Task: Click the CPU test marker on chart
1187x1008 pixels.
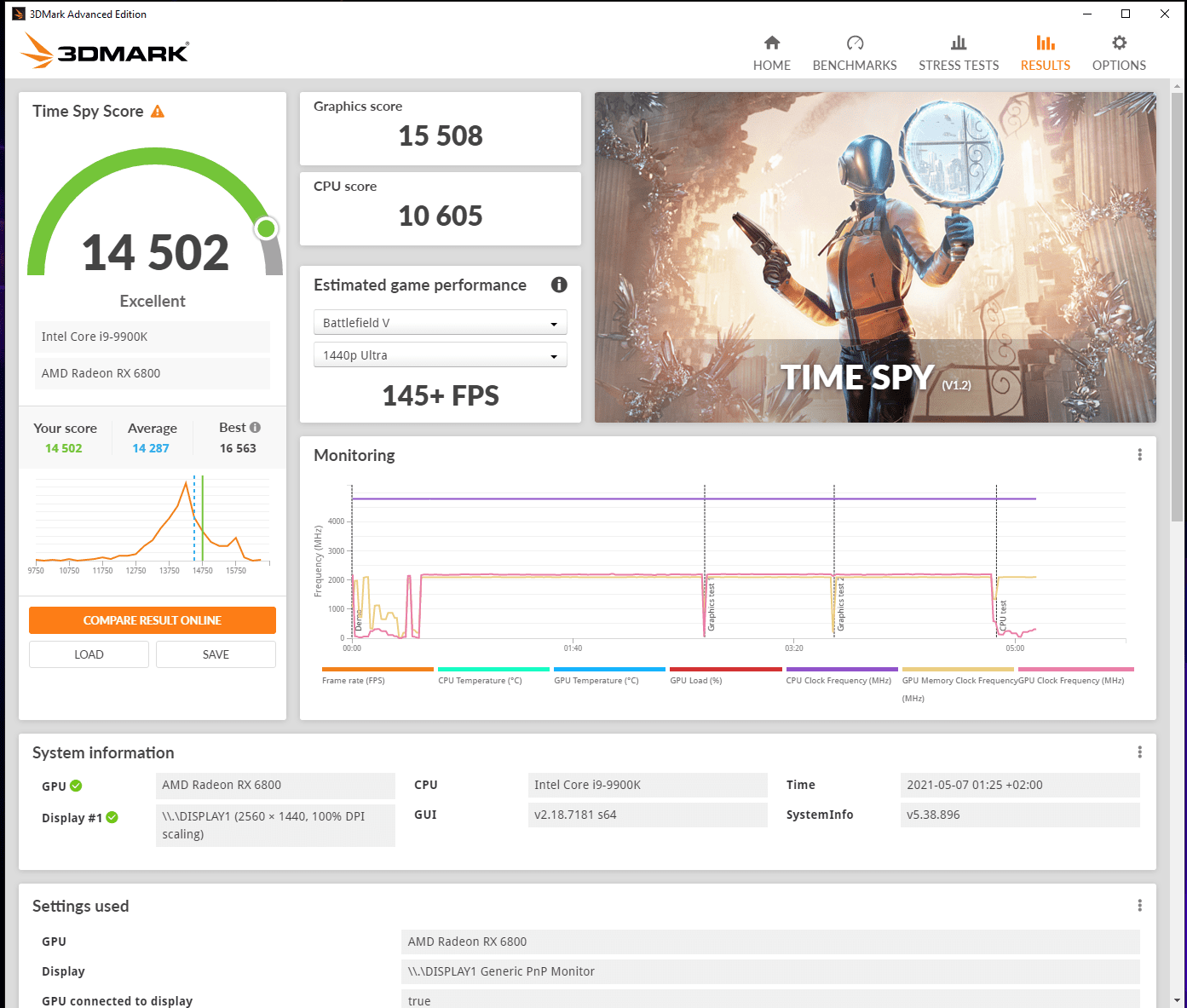Action: pyautogui.click(x=997, y=562)
